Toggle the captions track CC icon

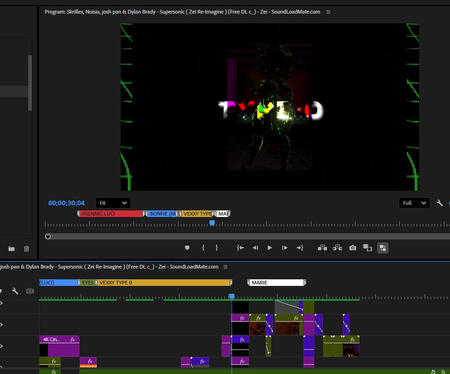[x=30, y=291]
